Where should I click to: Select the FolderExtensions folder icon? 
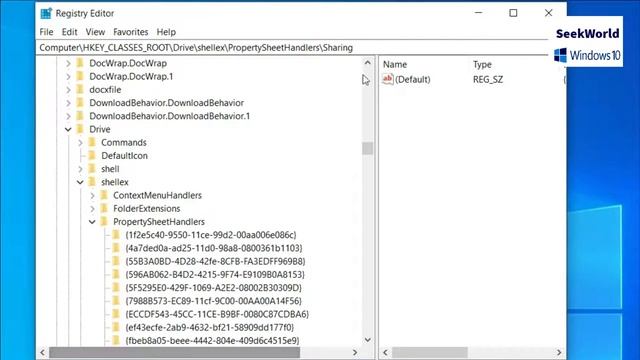point(104,209)
